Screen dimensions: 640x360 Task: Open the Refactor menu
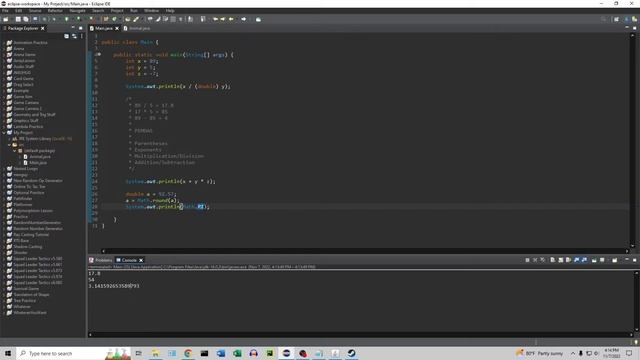[55, 11]
